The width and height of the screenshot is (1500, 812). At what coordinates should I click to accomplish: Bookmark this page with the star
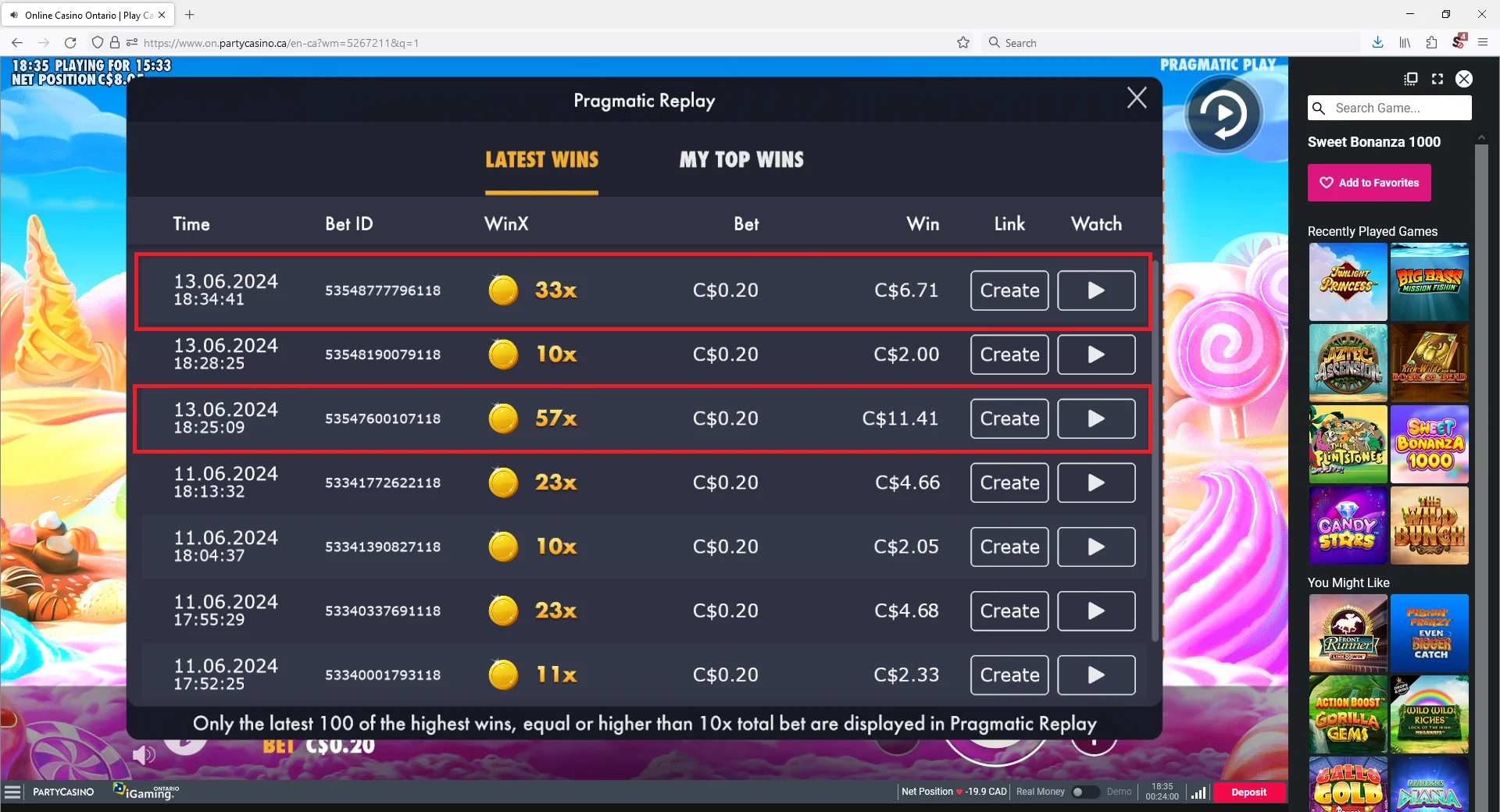click(x=963, y=43)
